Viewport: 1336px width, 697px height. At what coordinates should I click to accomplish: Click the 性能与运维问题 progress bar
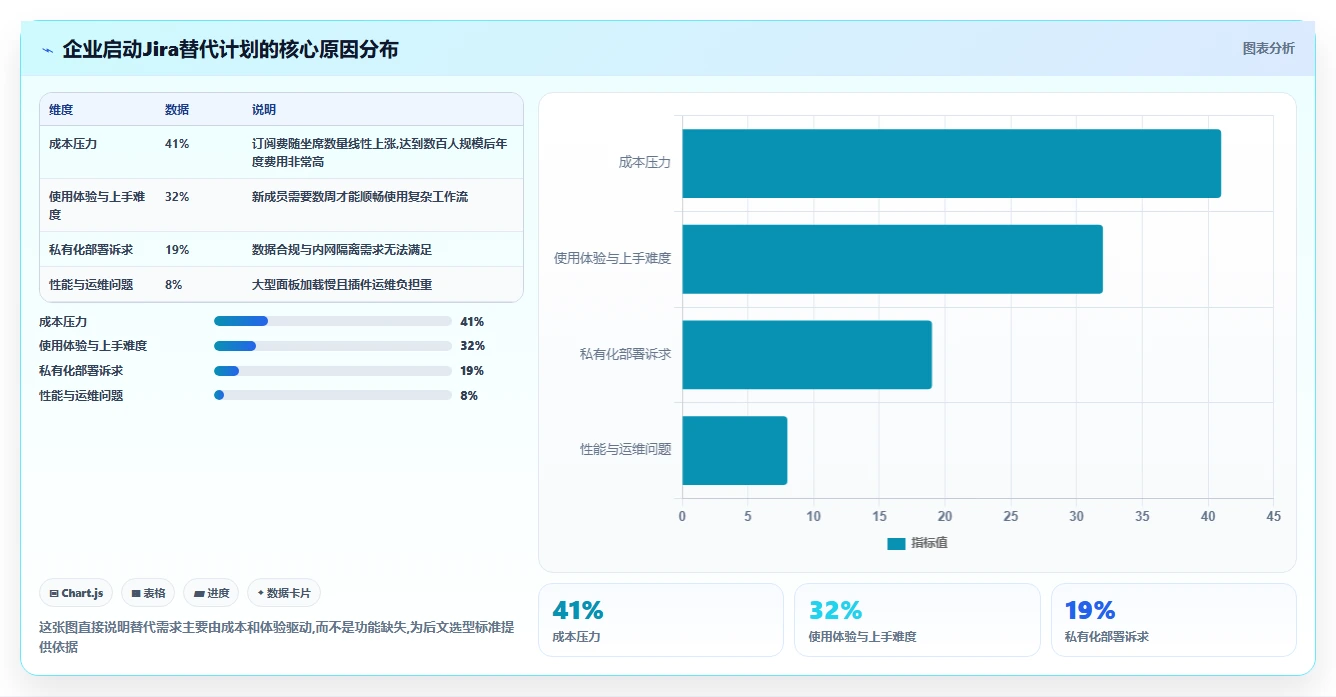coord(333,395)
